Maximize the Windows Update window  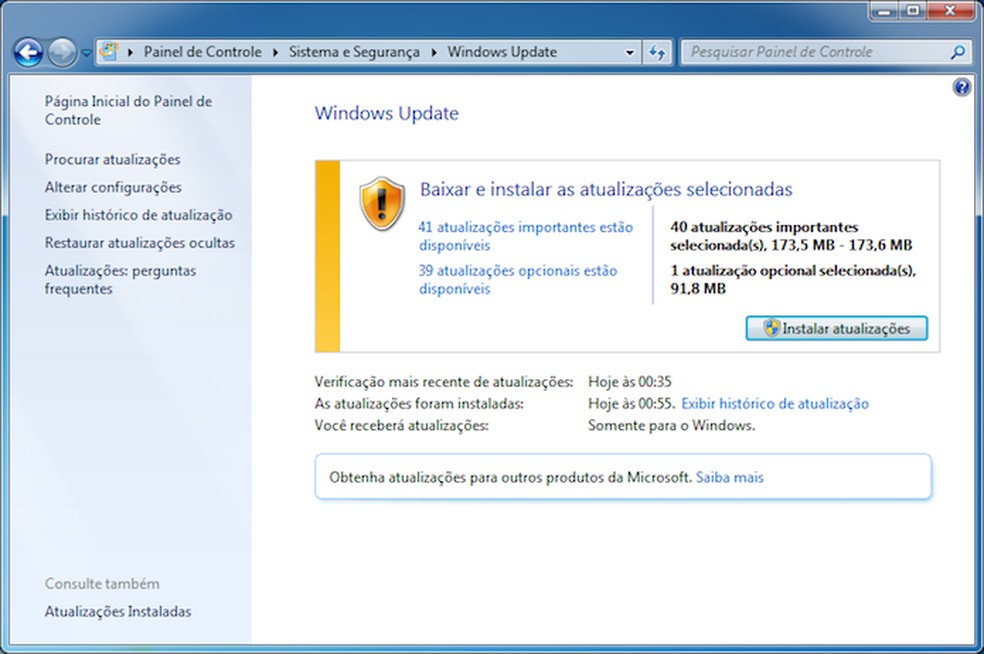click(x=913, y=11)
